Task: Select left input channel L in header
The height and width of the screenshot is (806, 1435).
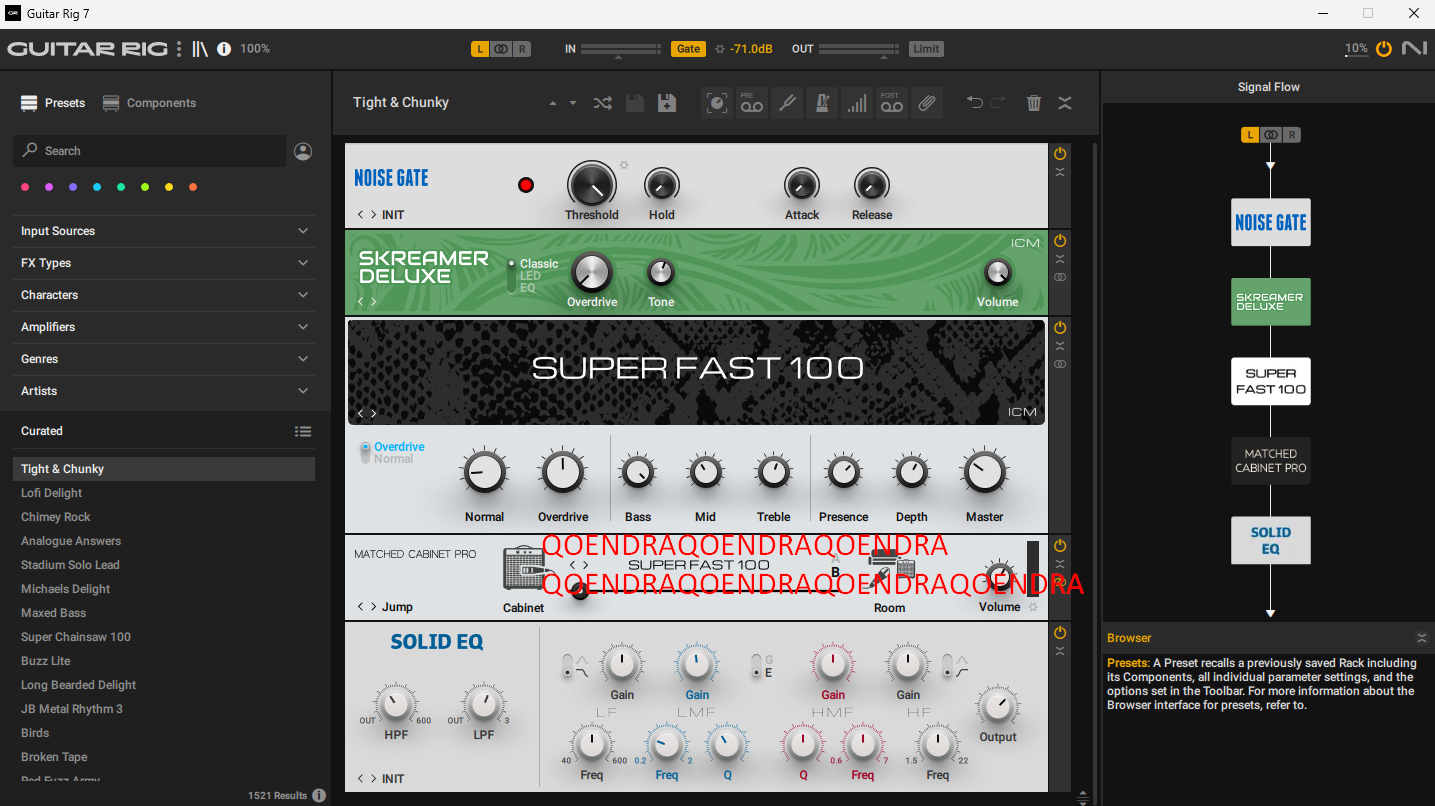Action: (480, 48)
